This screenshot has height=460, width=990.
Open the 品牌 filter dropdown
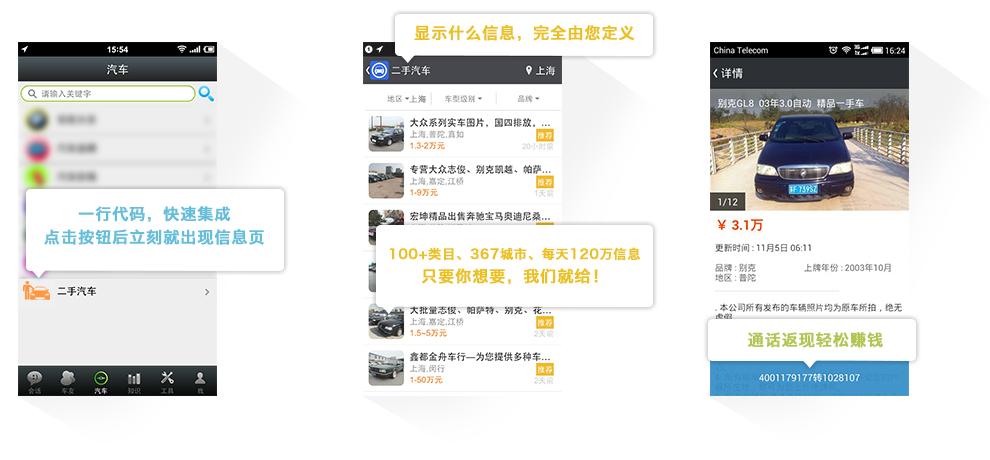click(528, 99)
